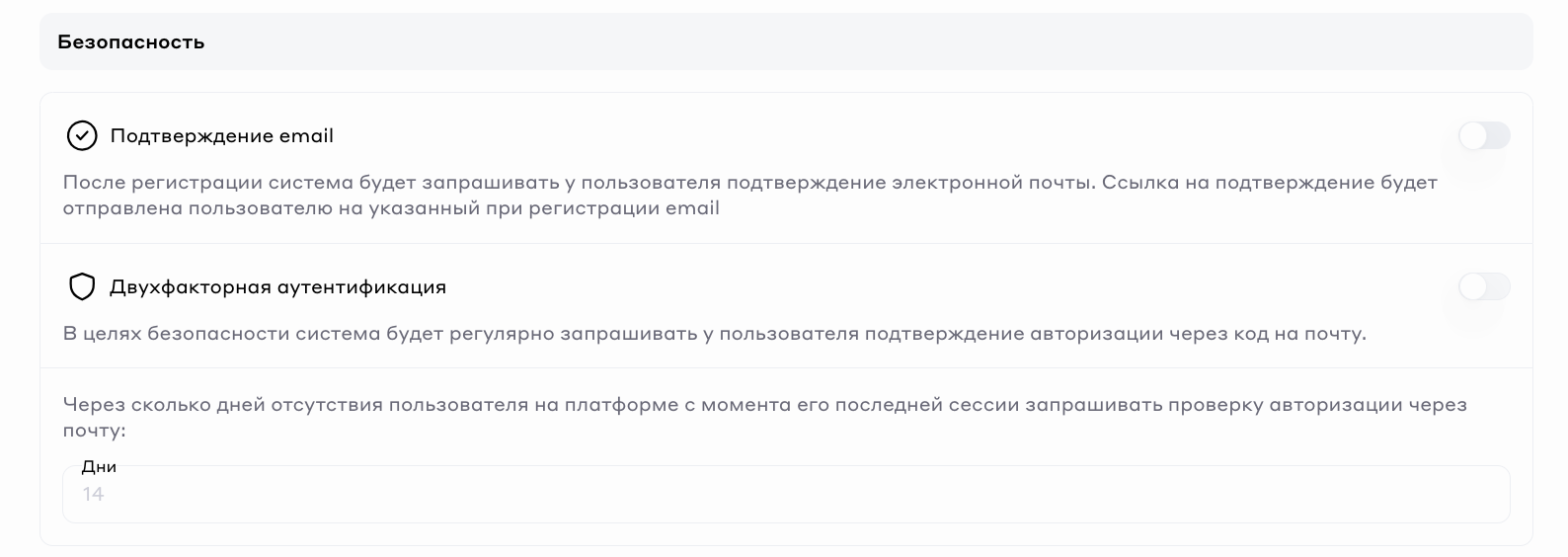This screenshot has width=1568, height=557.
Task: Click the phrase электронной почты in the email description
Action: 990,183
